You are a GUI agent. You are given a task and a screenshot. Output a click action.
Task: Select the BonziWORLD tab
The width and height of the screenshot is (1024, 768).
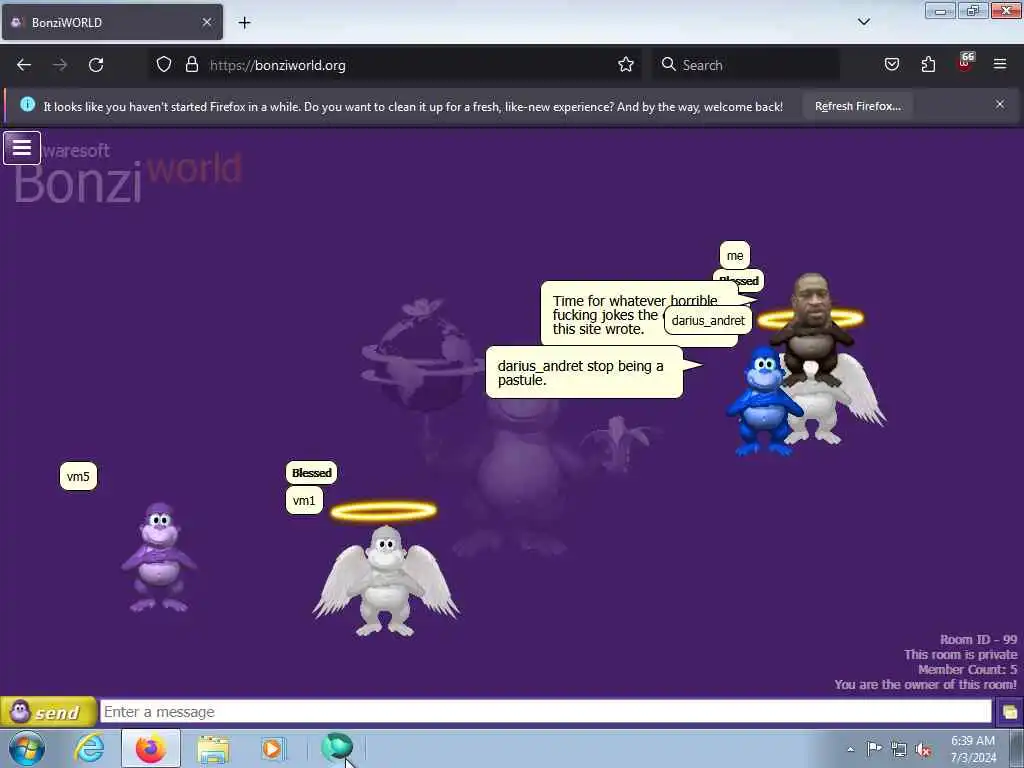click(x=112, y=22)
